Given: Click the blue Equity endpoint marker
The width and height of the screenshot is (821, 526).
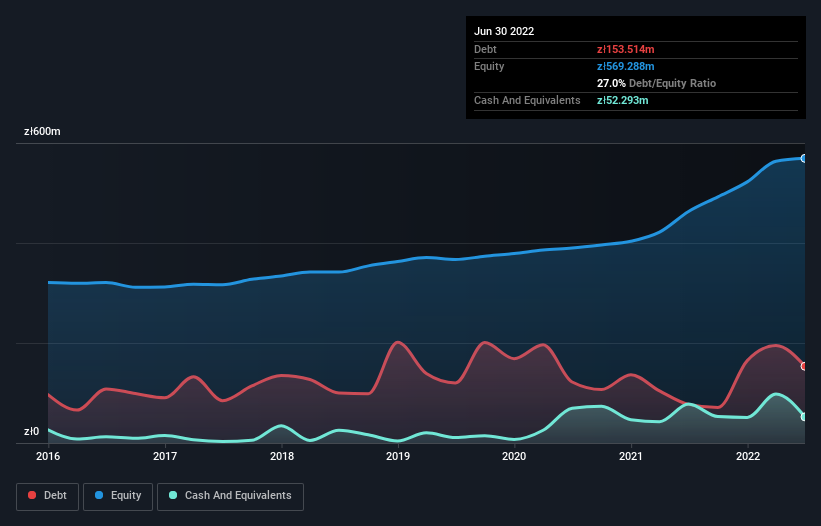Looking at the screenshot, I should 804,158.
